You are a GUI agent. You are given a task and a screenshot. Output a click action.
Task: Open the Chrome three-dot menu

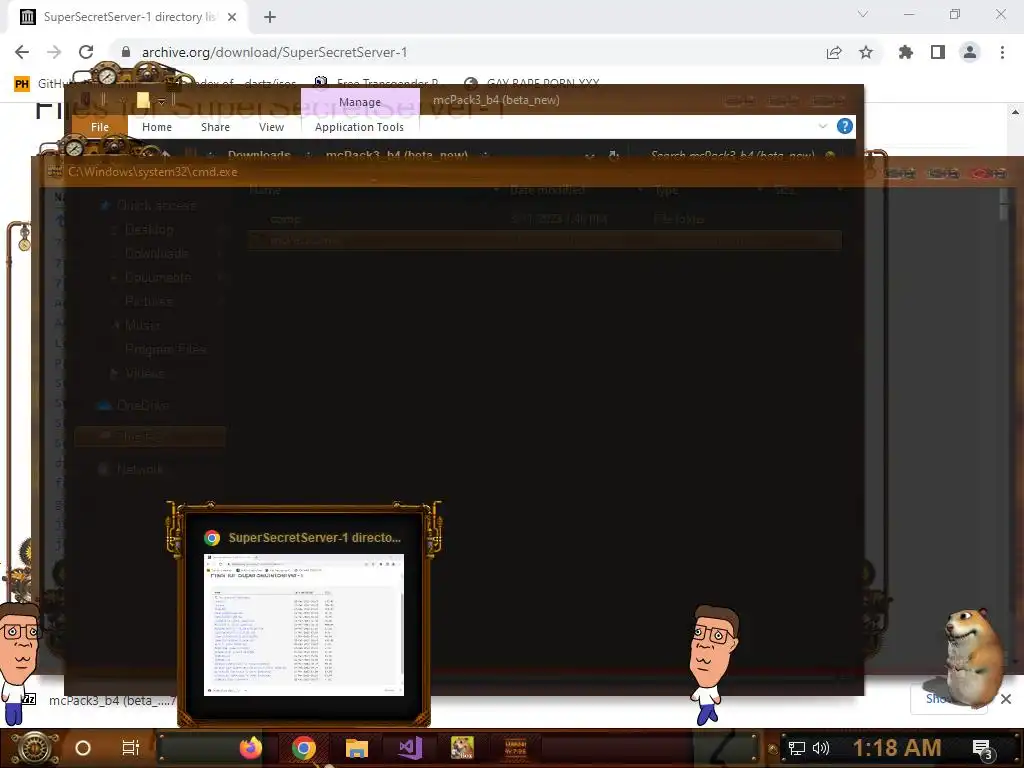click(x=1002, y=52)
